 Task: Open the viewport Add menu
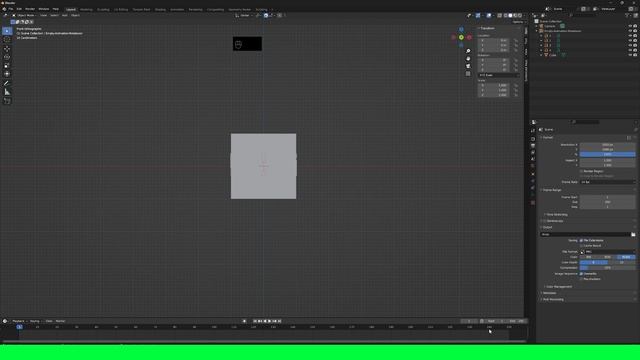pos(64,16)
